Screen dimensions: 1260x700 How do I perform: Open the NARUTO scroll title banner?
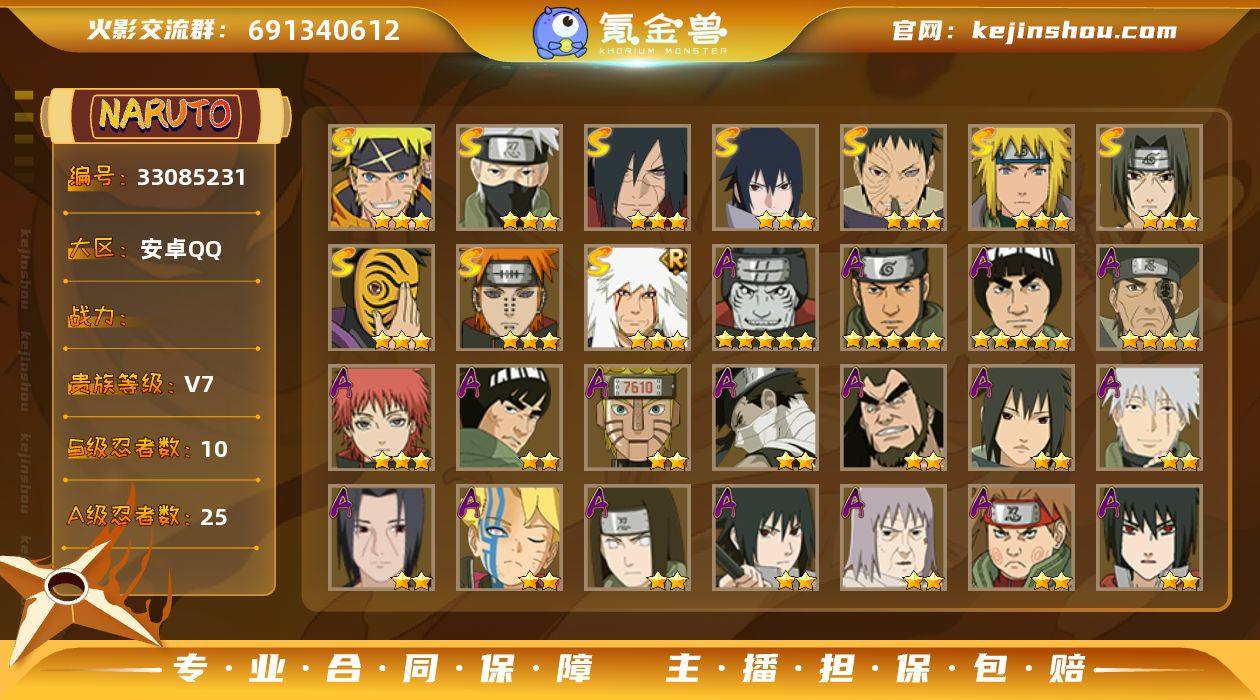point(166,115)
